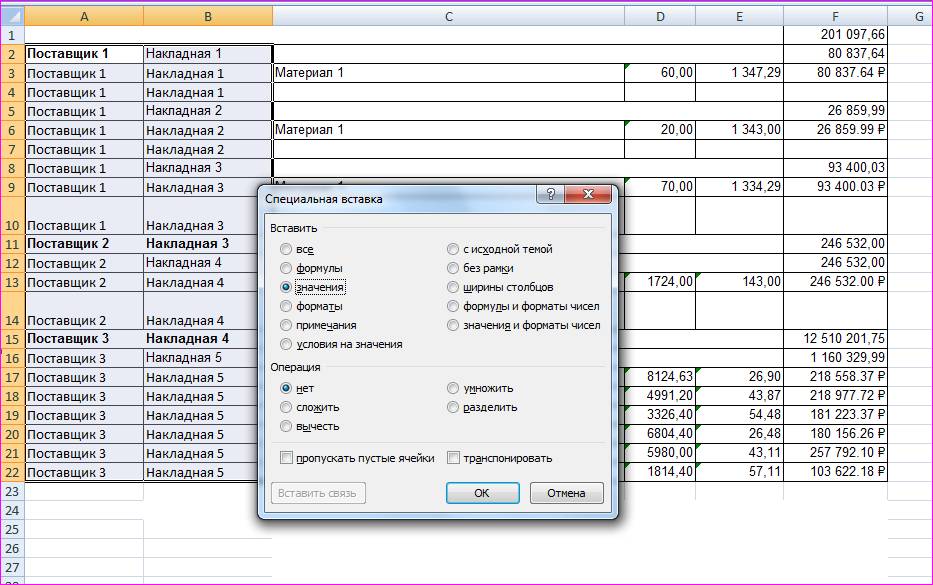The height and width of the screenshot is (585, 933).
Task: Click the select-all corner of the sheet
Action: (12, 16)
